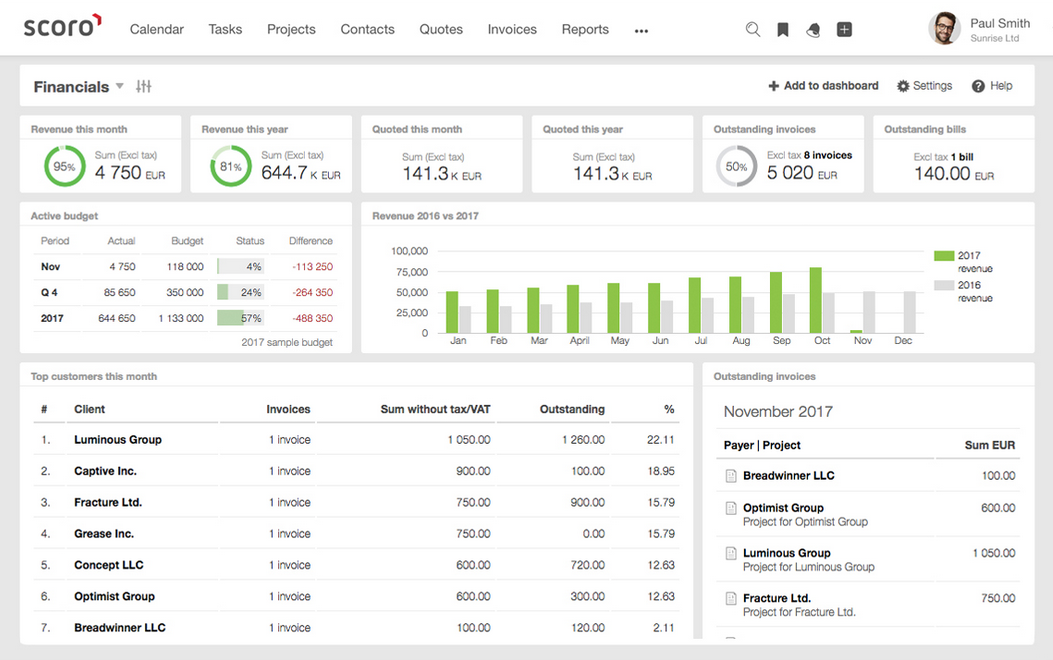Open Fracture Ltd. invoice document icon
The height and width of the screenshot is (660, 1053).
click(x=731, y=598)
